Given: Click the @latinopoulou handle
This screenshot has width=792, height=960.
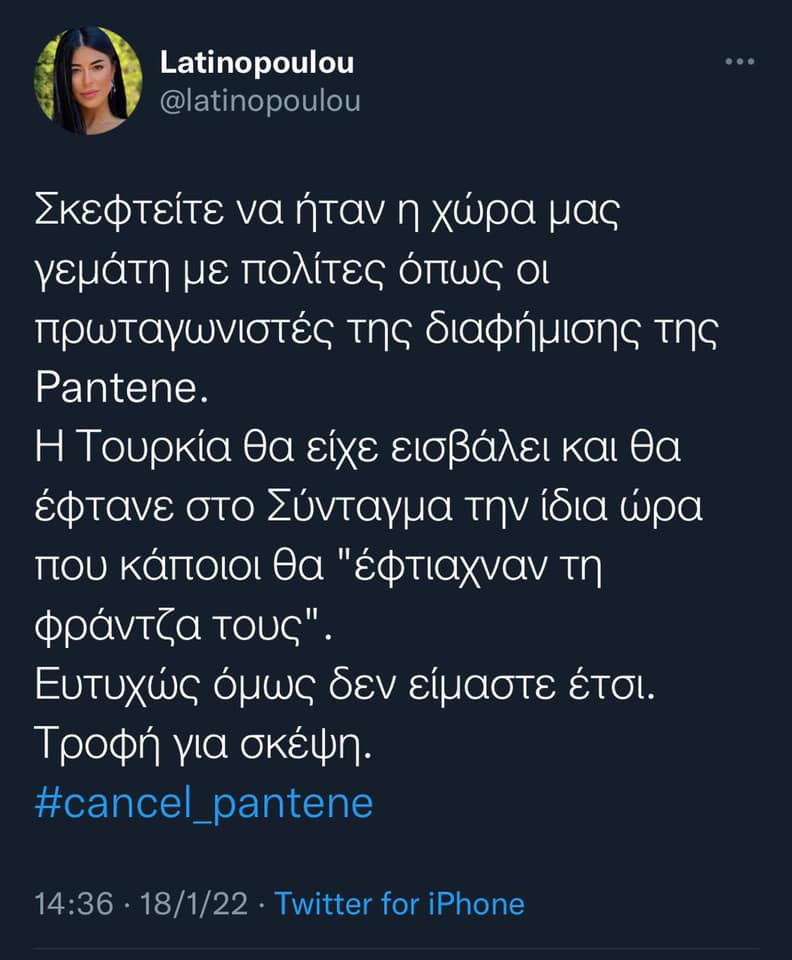Looking at the screenshot, I should pyautogui.click(x=260, y=101).
